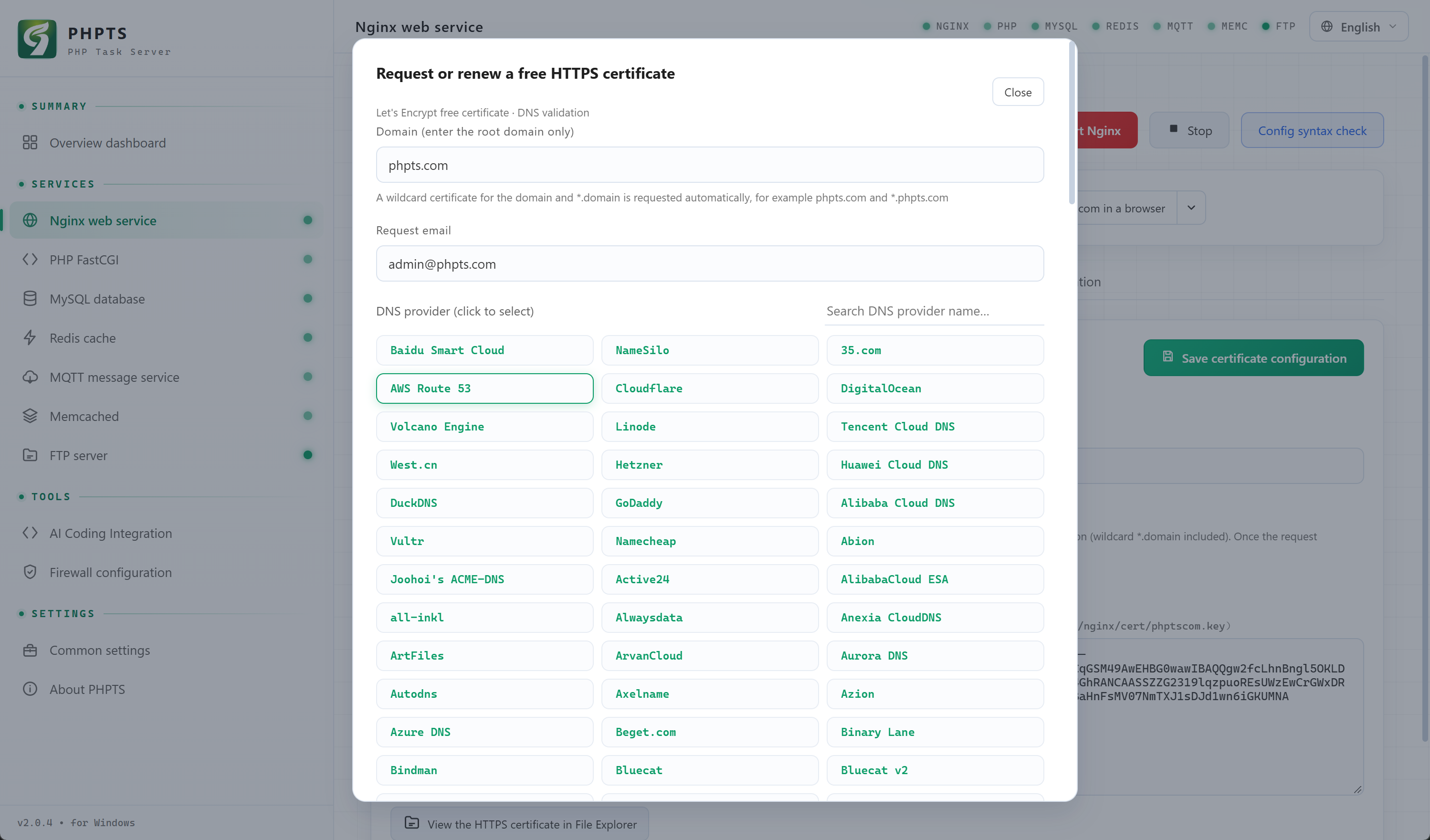Select DigitalOcean DNS provider
The height and width of the screenshot is (840, 1430).
[x=935, y=388]
